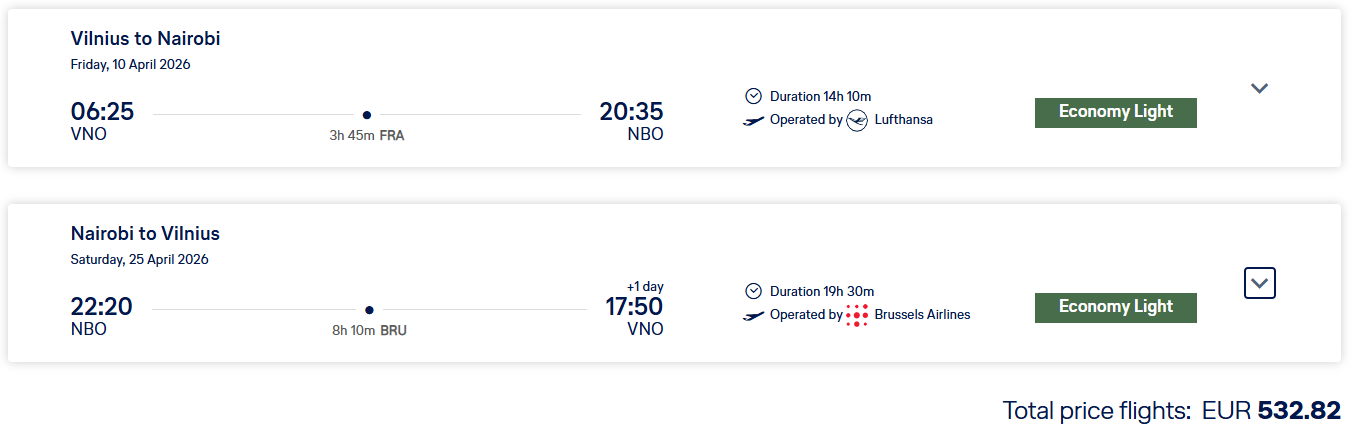
Task: Click the plane icon next to Lufthansa operator
Action: 754,121
